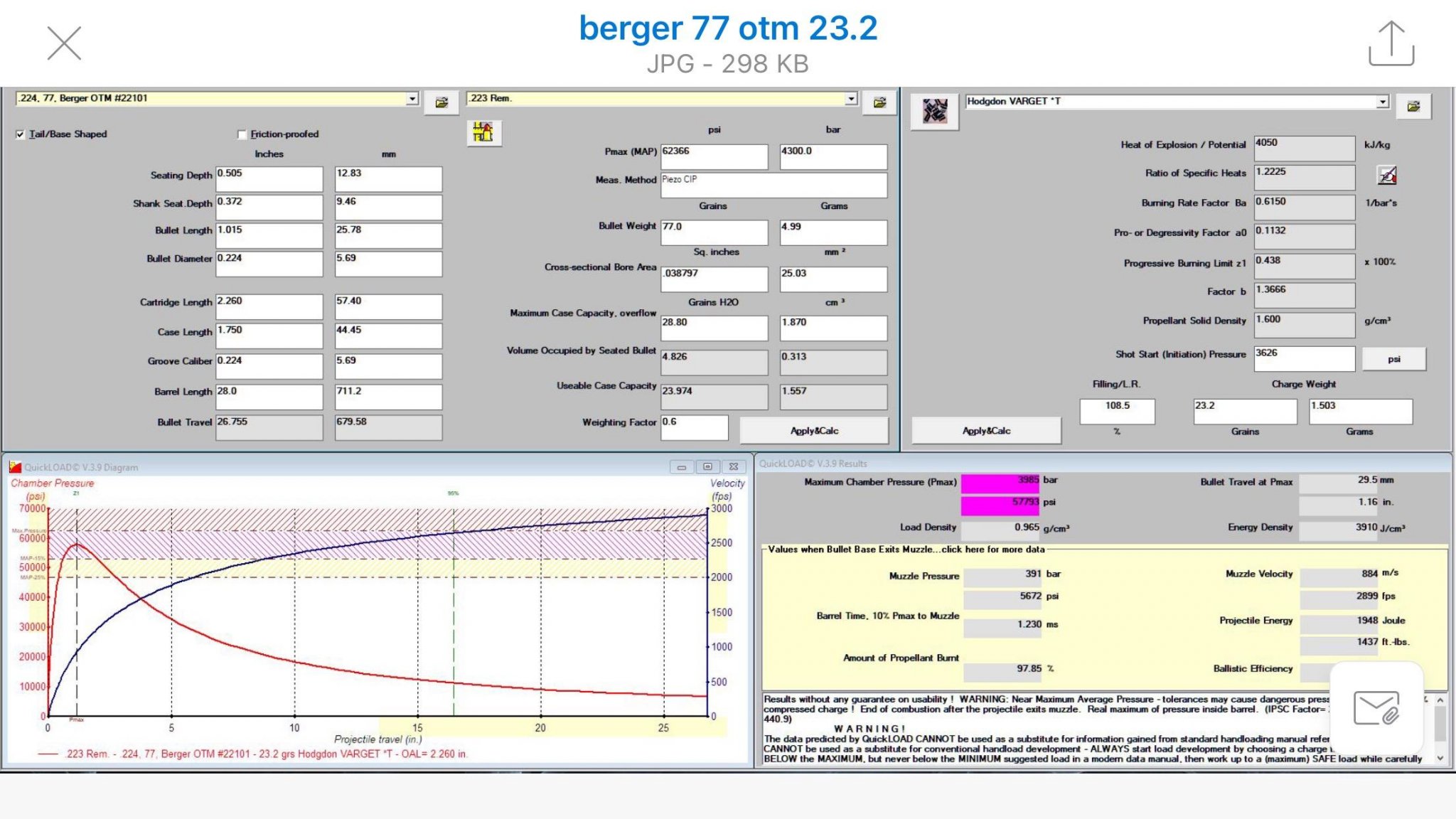
Task: Click the specific heats ratio edit icon
Action: point(1387,174)
